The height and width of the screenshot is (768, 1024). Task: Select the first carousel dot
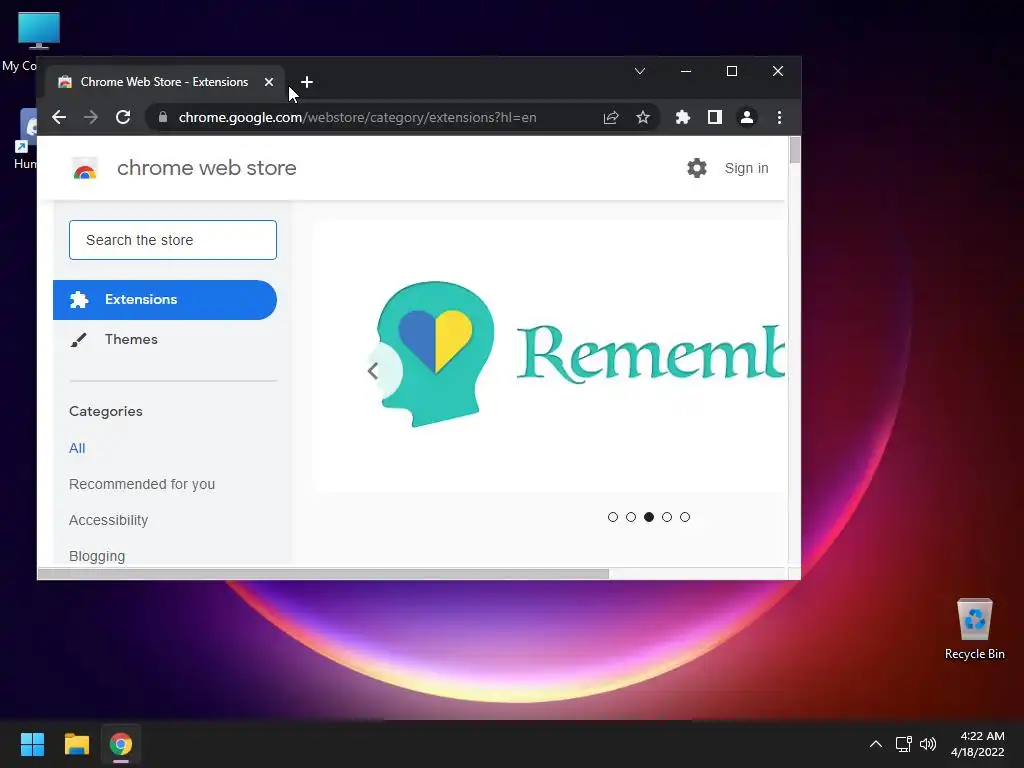click(613, 517)
